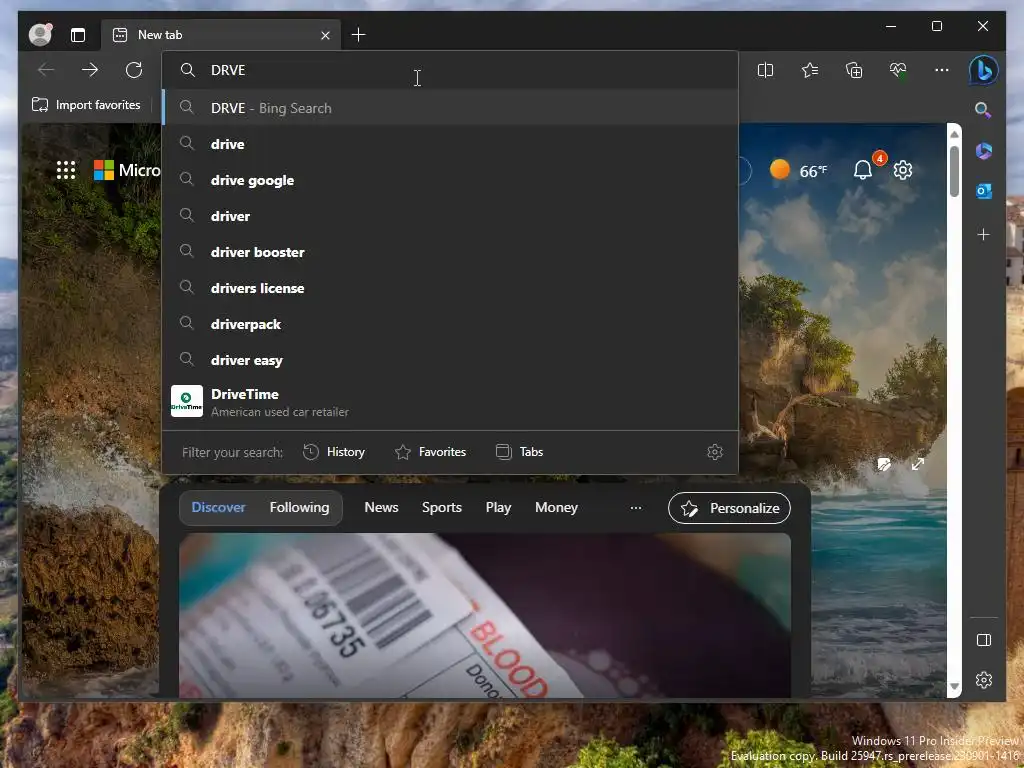Click the page scrollbar up arrow

click(x=954, y=134)
